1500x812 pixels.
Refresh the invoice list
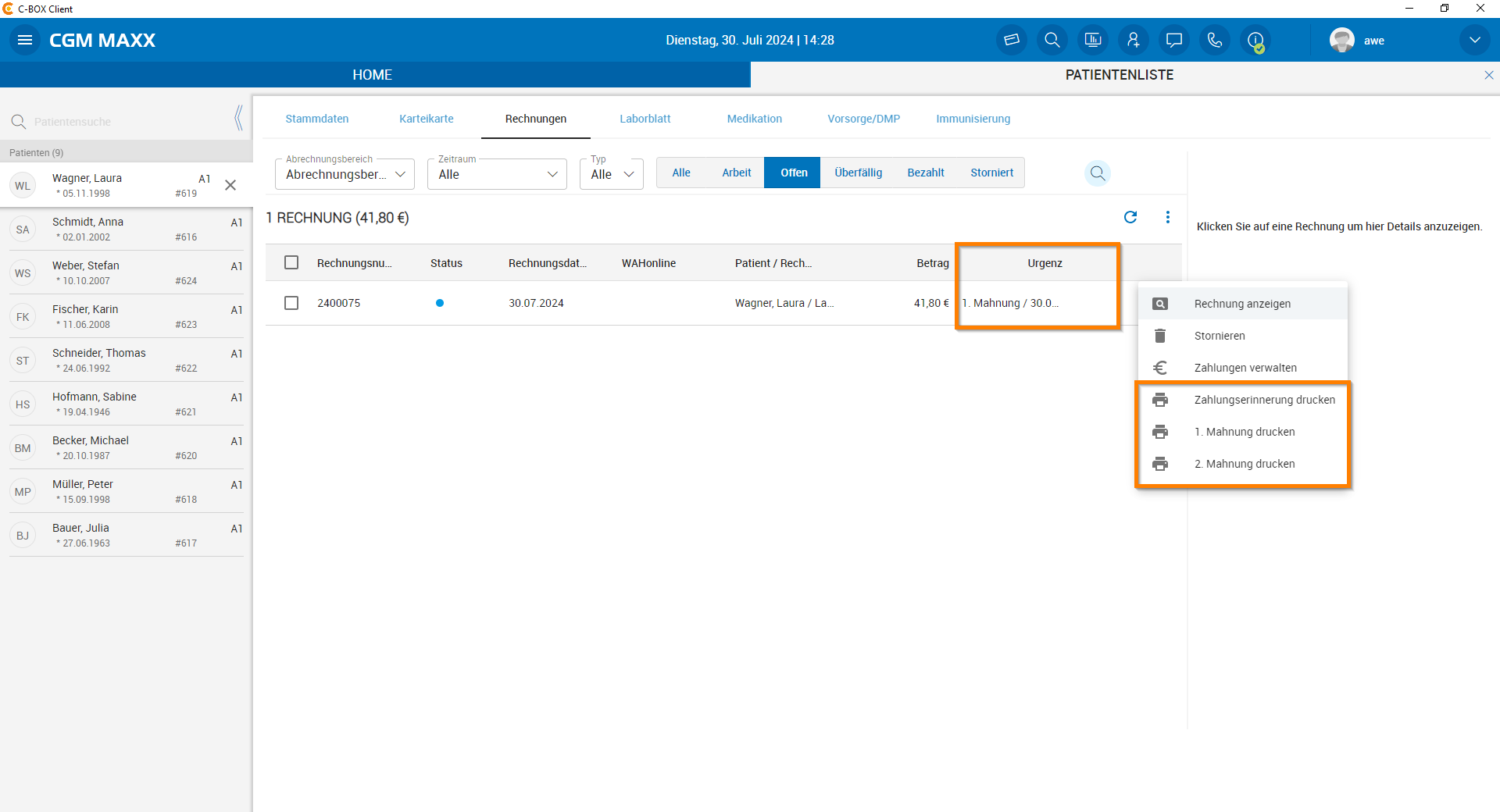coord(1130,217)
